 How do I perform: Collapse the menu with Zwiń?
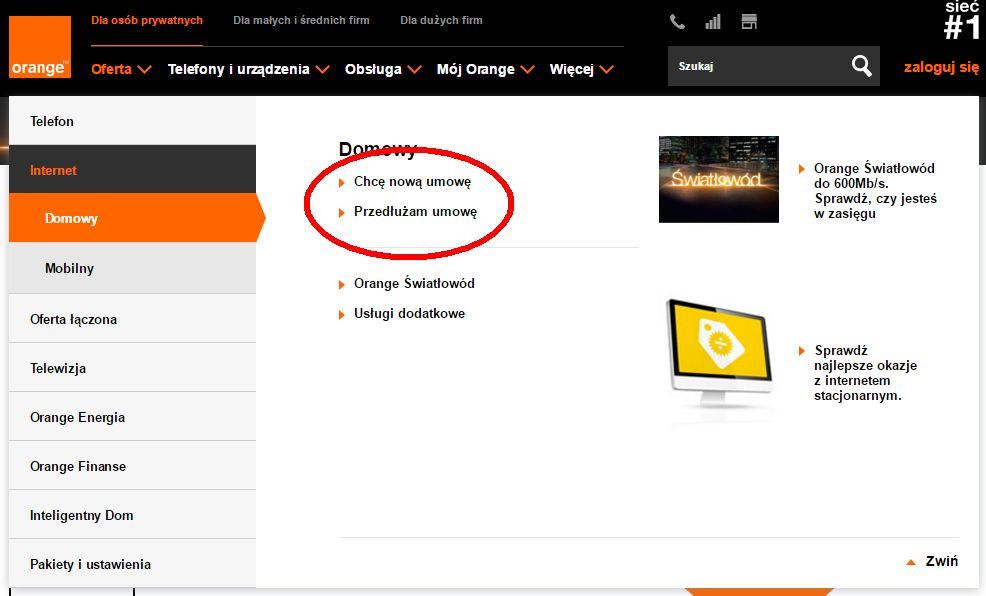pyautogui.click(x=932, y=561)
